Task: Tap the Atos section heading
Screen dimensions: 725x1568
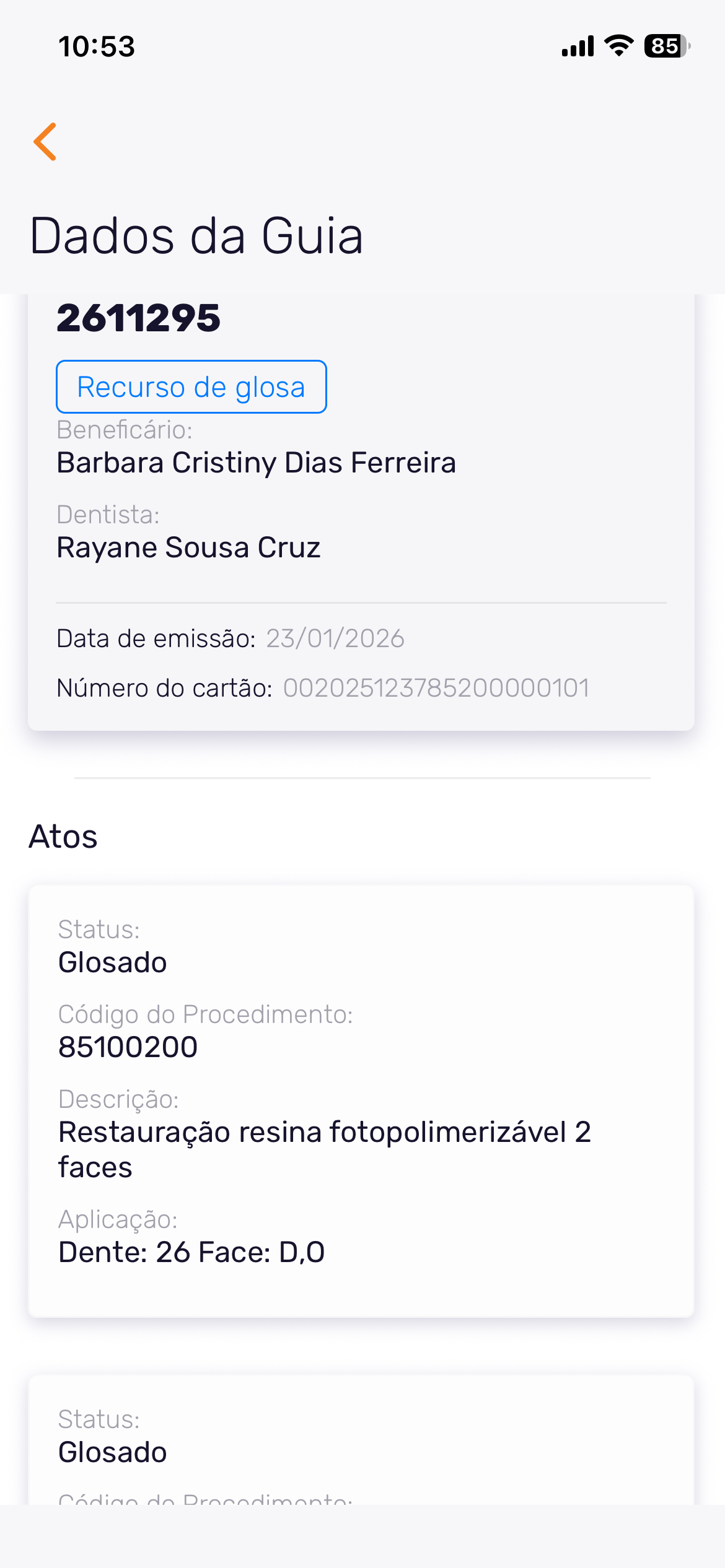Action: pos(63,837)
